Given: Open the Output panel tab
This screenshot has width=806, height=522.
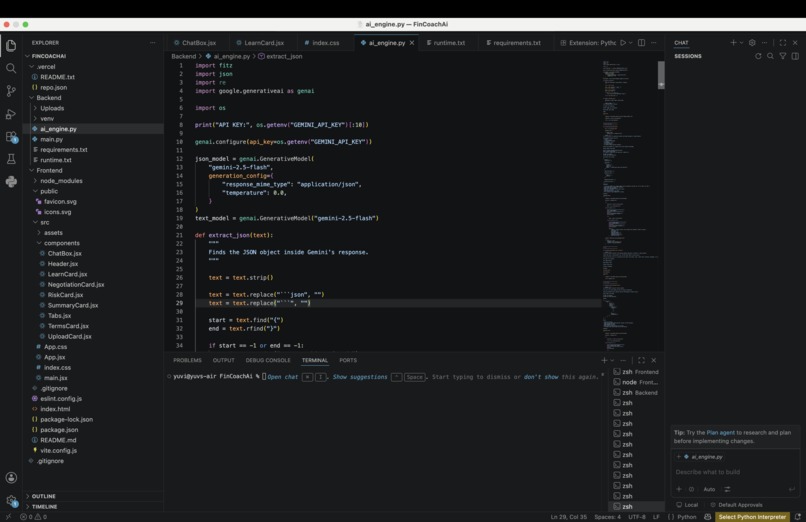Looking at the screenshot, I should pyautogui.click(x=224, y=360).
